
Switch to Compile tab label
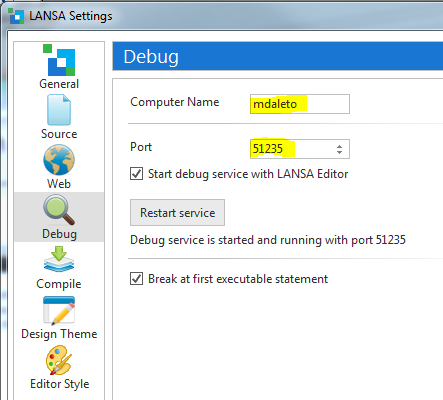tap(59, 284)
